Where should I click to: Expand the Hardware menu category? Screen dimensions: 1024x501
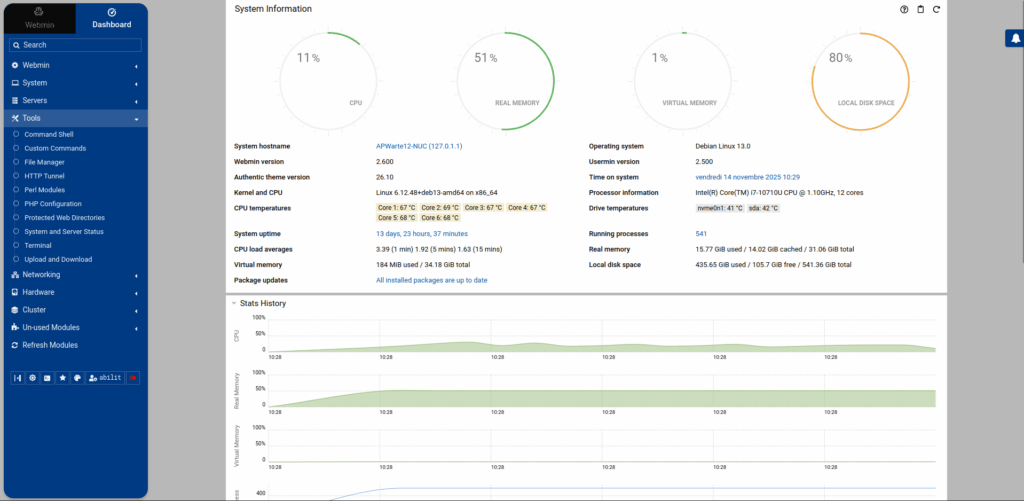pos(76,293)
